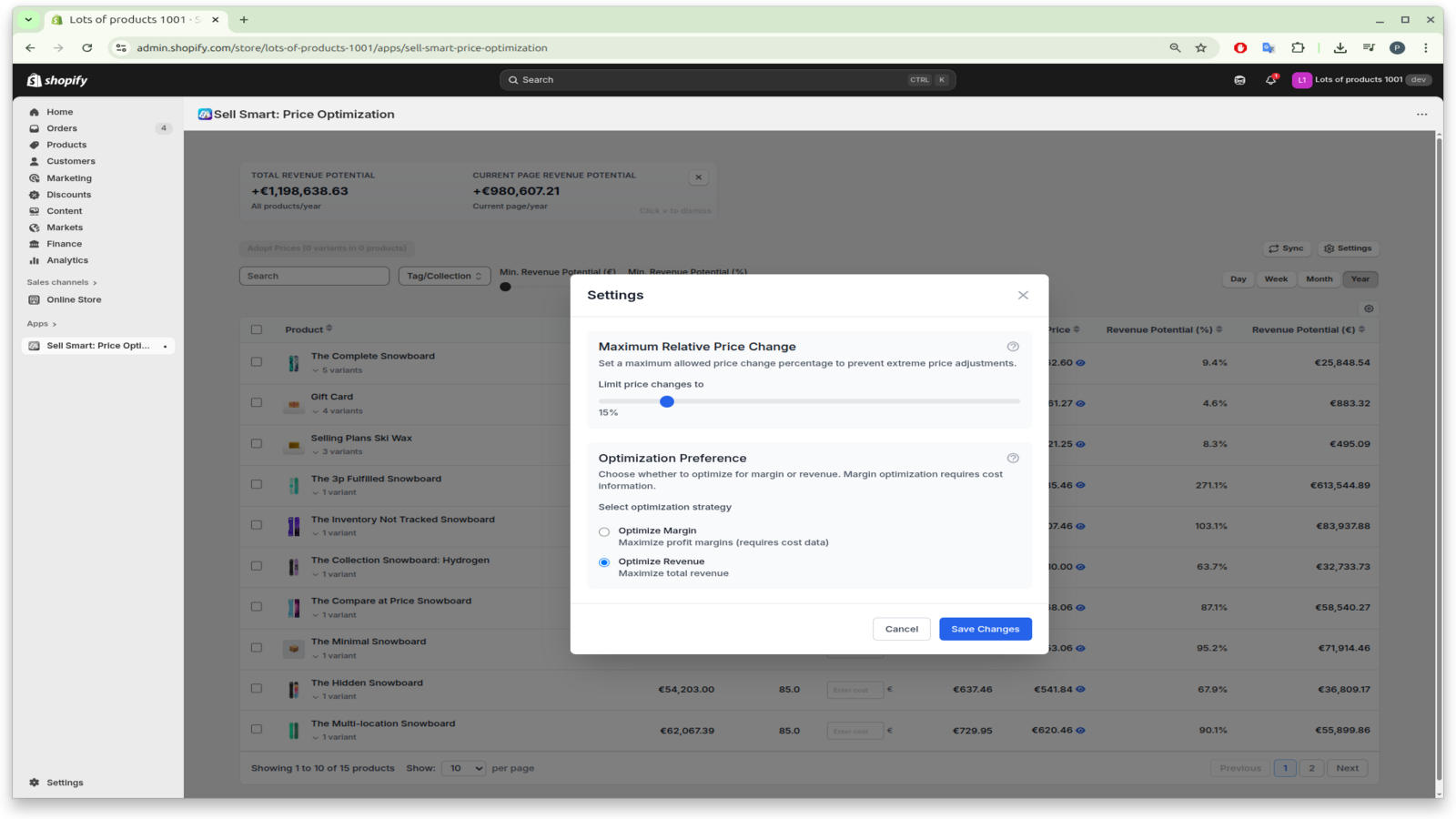This screenshot has width=1456, height=819.
Task: Click the gear icon above the Revenue Potential column
Action: tap(1369, 308)
